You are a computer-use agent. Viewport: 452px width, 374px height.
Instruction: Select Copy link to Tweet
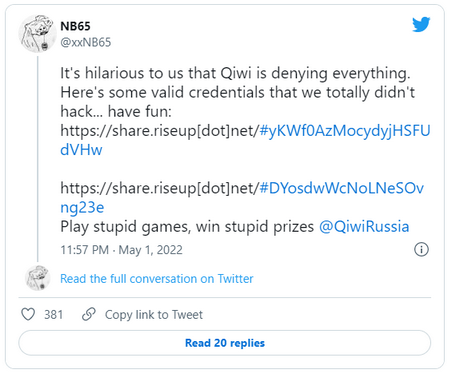tap(154, 315)
